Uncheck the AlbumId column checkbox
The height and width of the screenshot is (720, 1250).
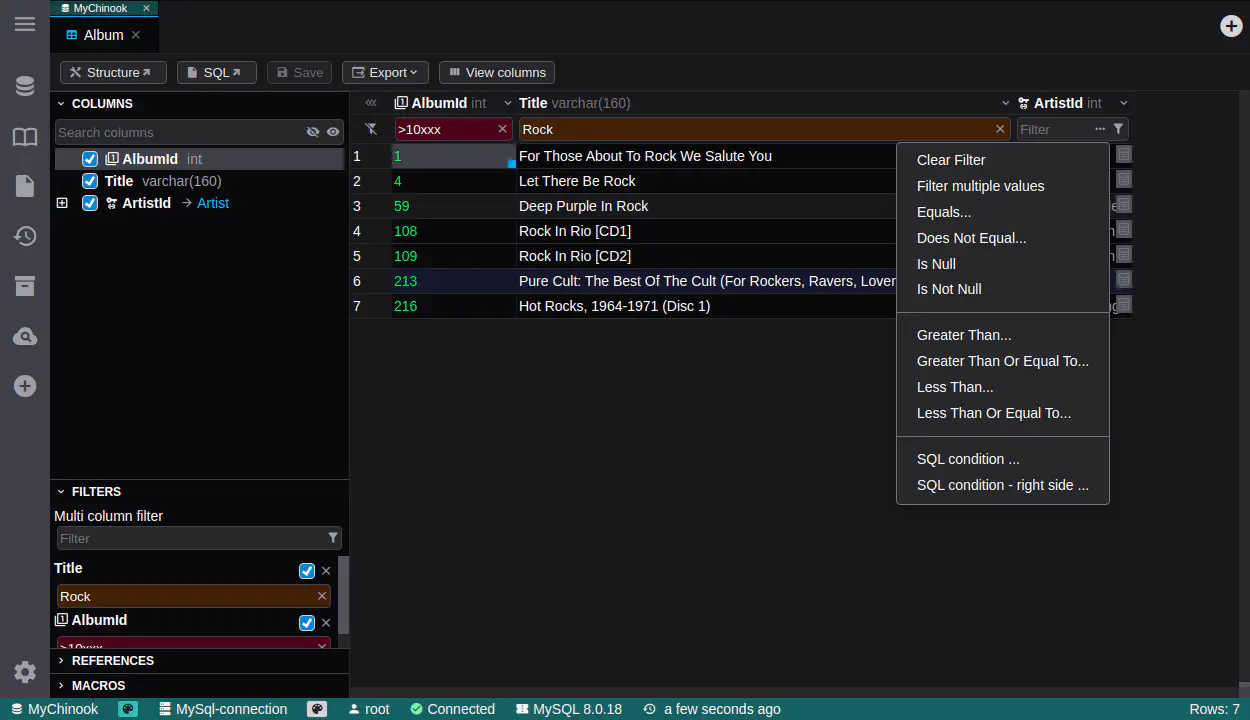pyautogui.click(x=90, y=159)
